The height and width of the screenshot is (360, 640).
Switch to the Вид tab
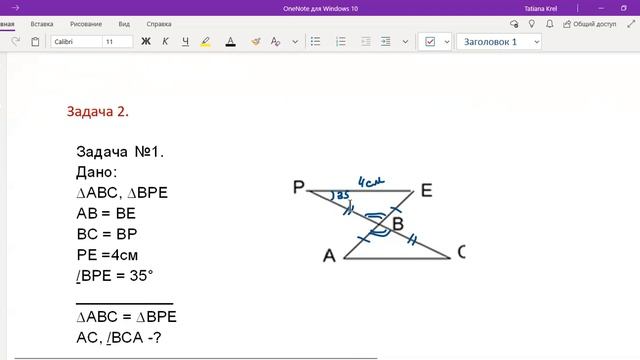(124, 24)
